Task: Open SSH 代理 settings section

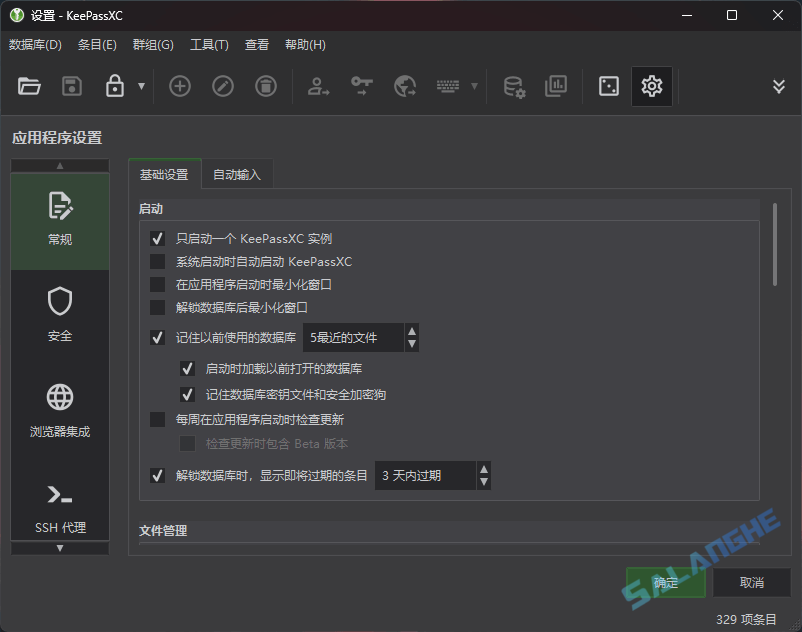Action: pos(59,505)
